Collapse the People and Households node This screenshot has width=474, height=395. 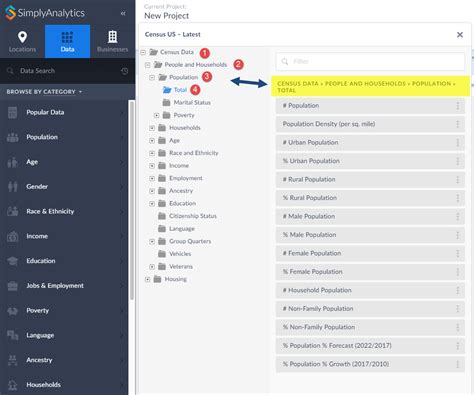click(x=148, y=65)
